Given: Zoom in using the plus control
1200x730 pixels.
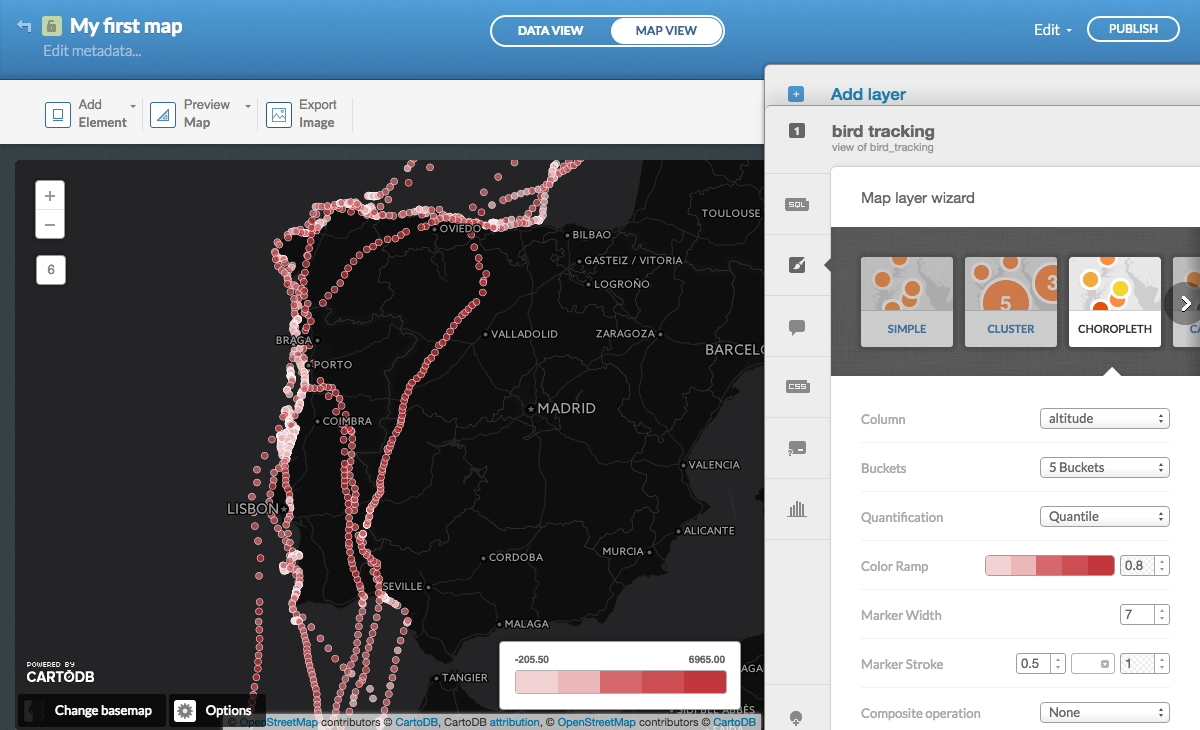Looking at the screenshot, I should coord(49,196).
